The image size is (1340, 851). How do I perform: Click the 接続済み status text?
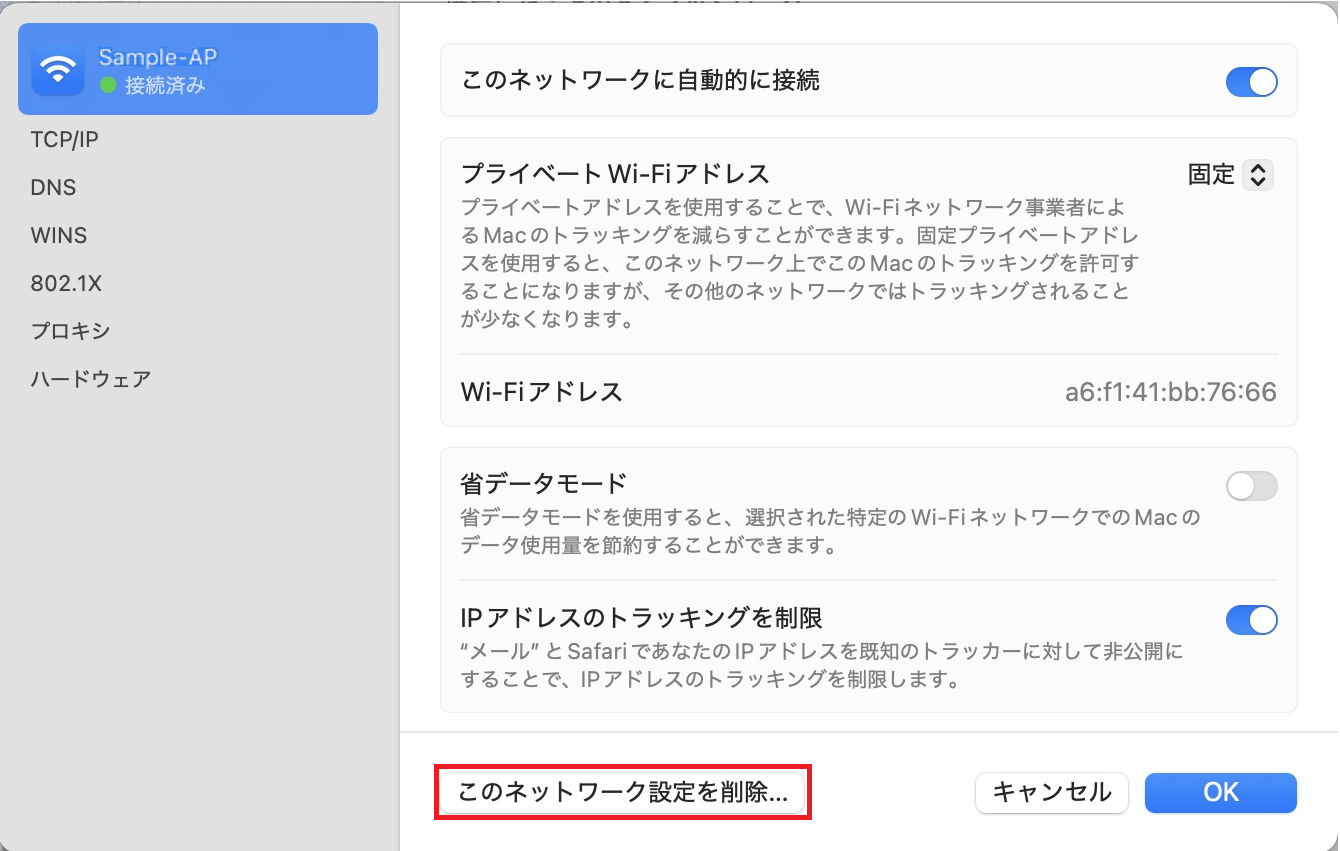point(165,86)
